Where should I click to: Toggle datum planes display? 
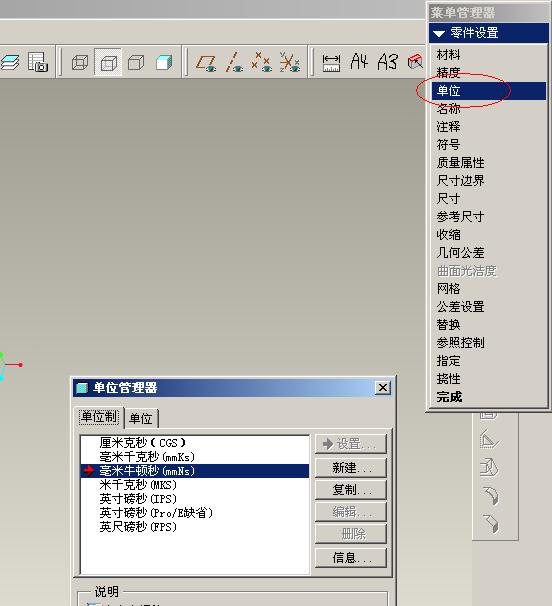tap(206, 62)
